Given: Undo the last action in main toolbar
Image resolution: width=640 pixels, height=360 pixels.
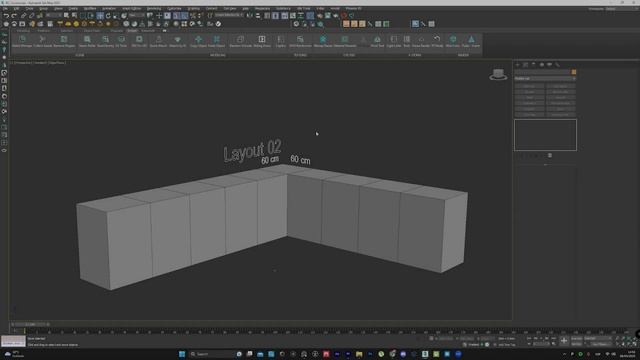Looking at the screenshot, I should [6, 16].
